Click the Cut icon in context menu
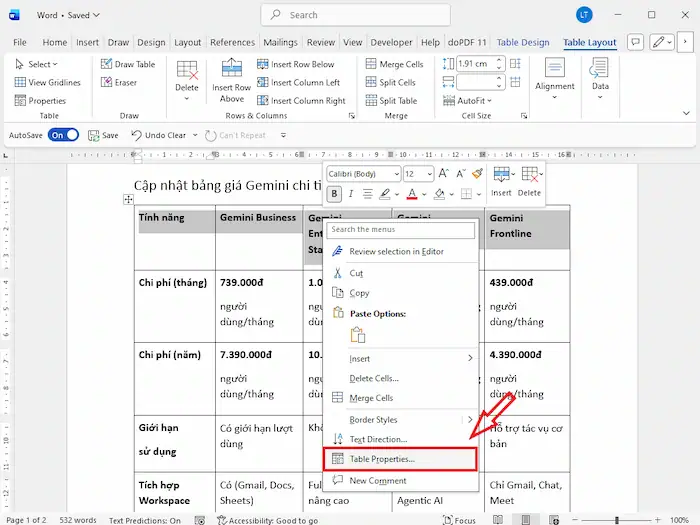700x525 pixels. coord(338,273)
